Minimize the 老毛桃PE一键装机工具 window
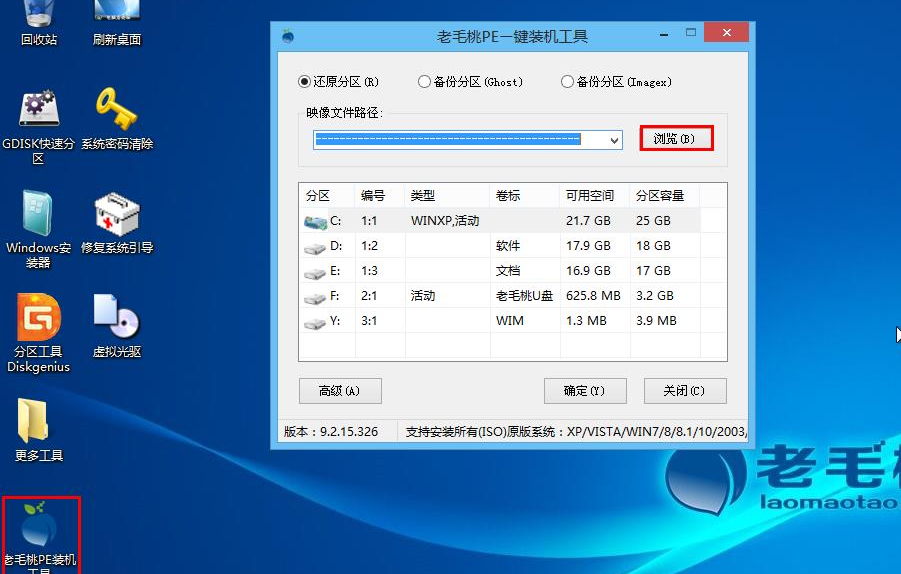This screenshot has height=574, width=901. pos(664,34)
